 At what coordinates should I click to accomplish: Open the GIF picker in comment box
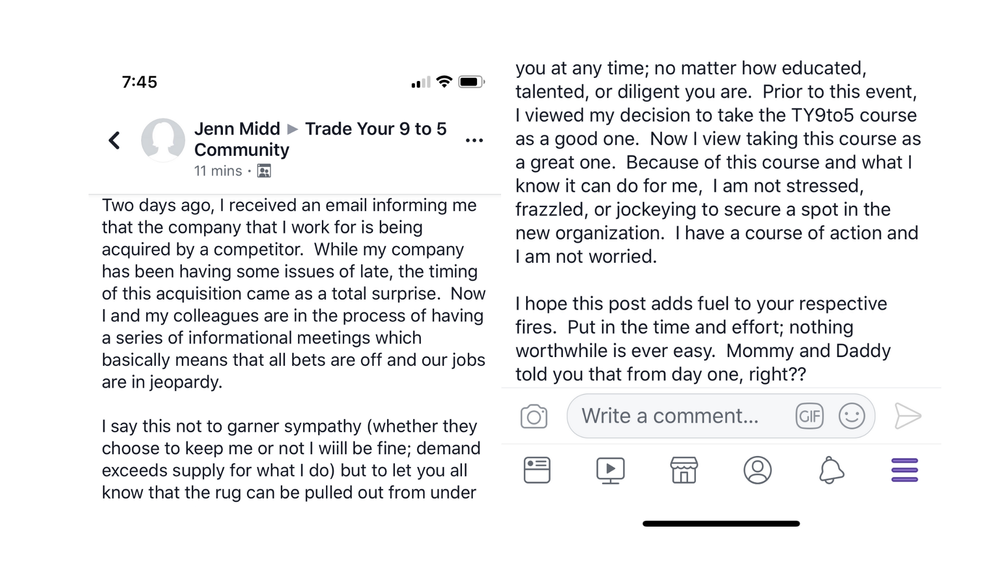coord(809,416)
